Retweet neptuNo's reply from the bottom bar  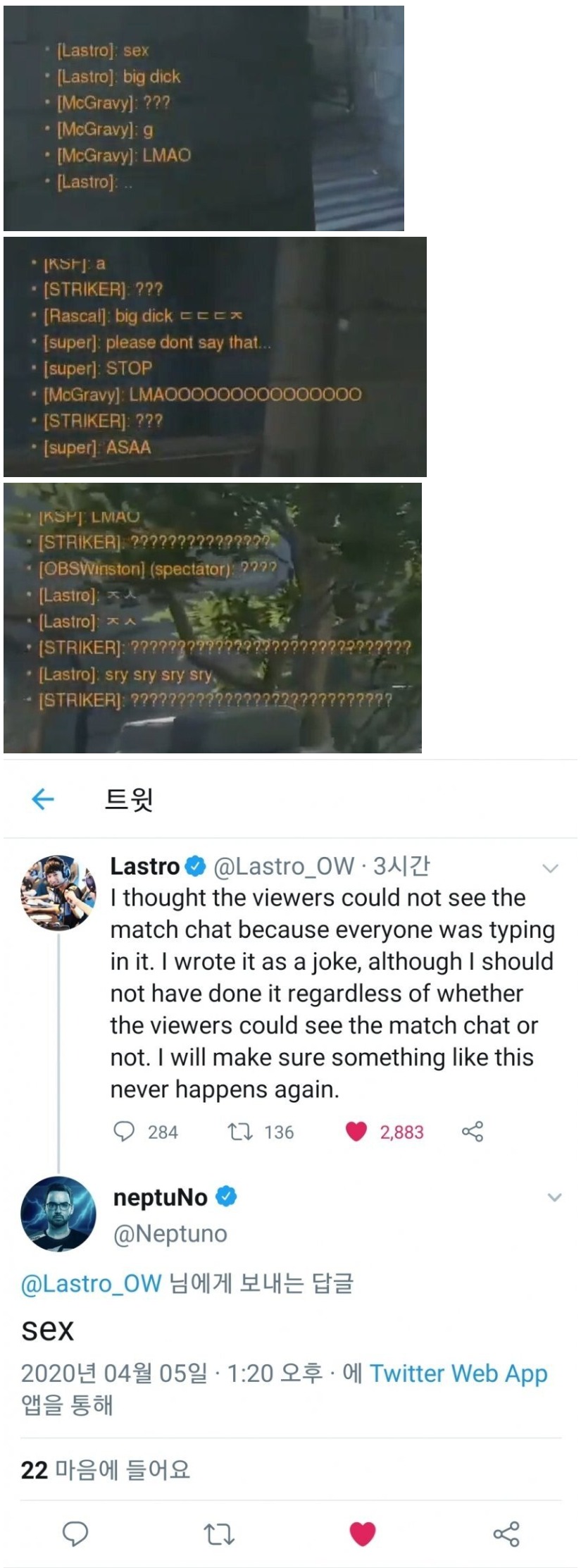219,1534
